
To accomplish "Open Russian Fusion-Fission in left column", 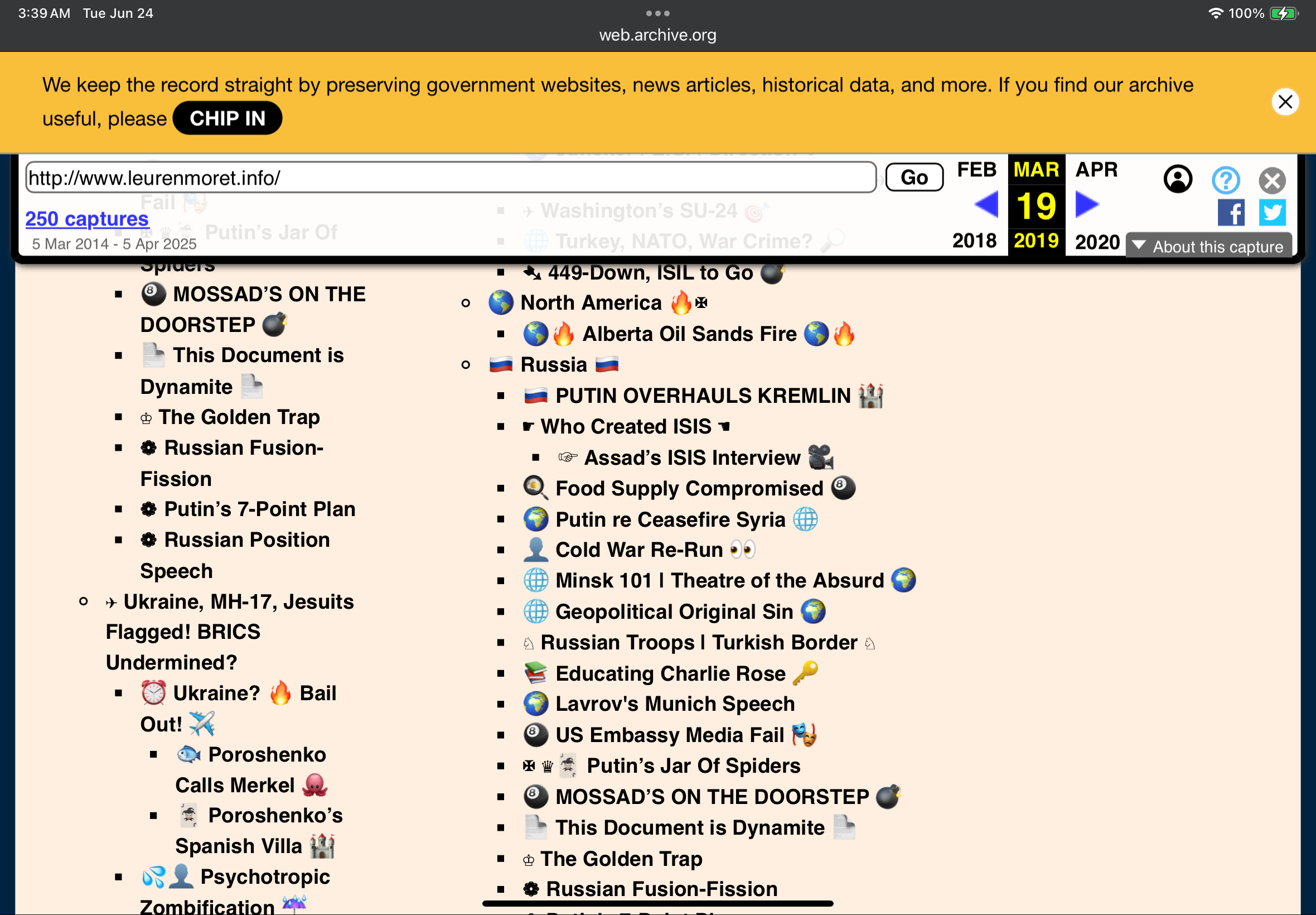I will (232, 463).
